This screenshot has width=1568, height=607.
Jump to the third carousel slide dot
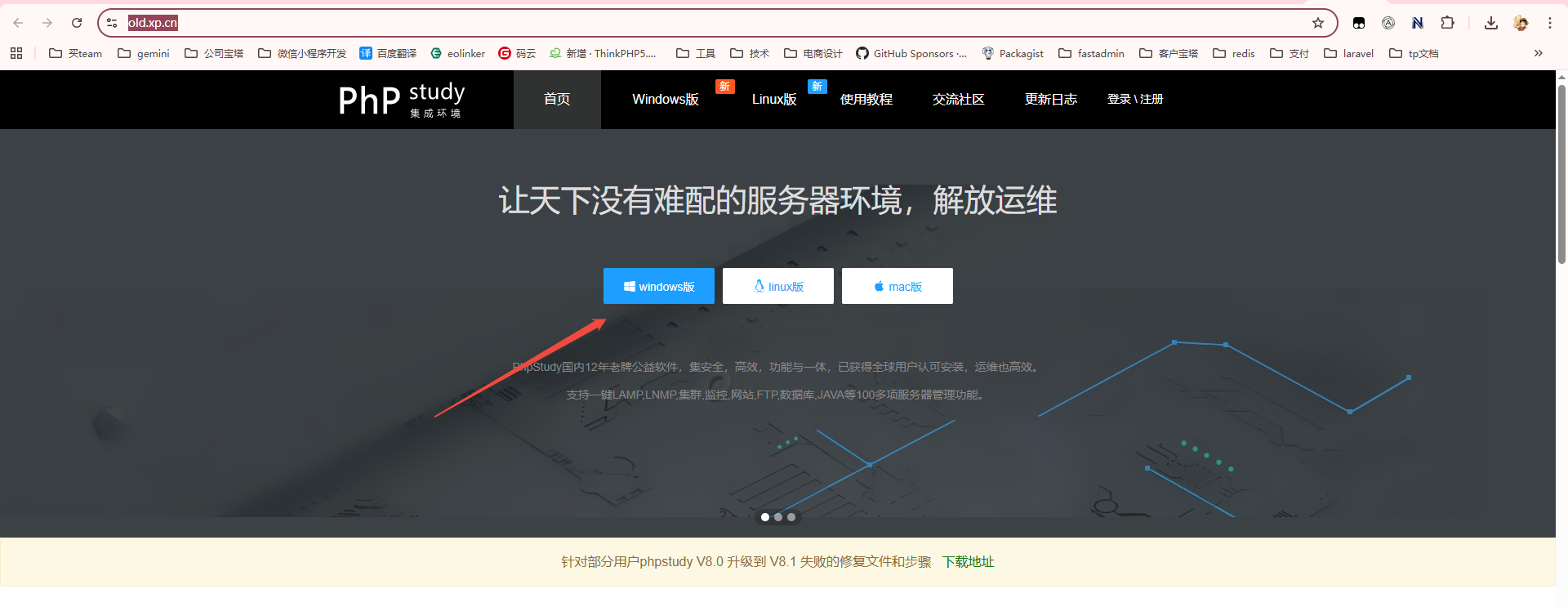pyautogui.click(x=791, y=517)
